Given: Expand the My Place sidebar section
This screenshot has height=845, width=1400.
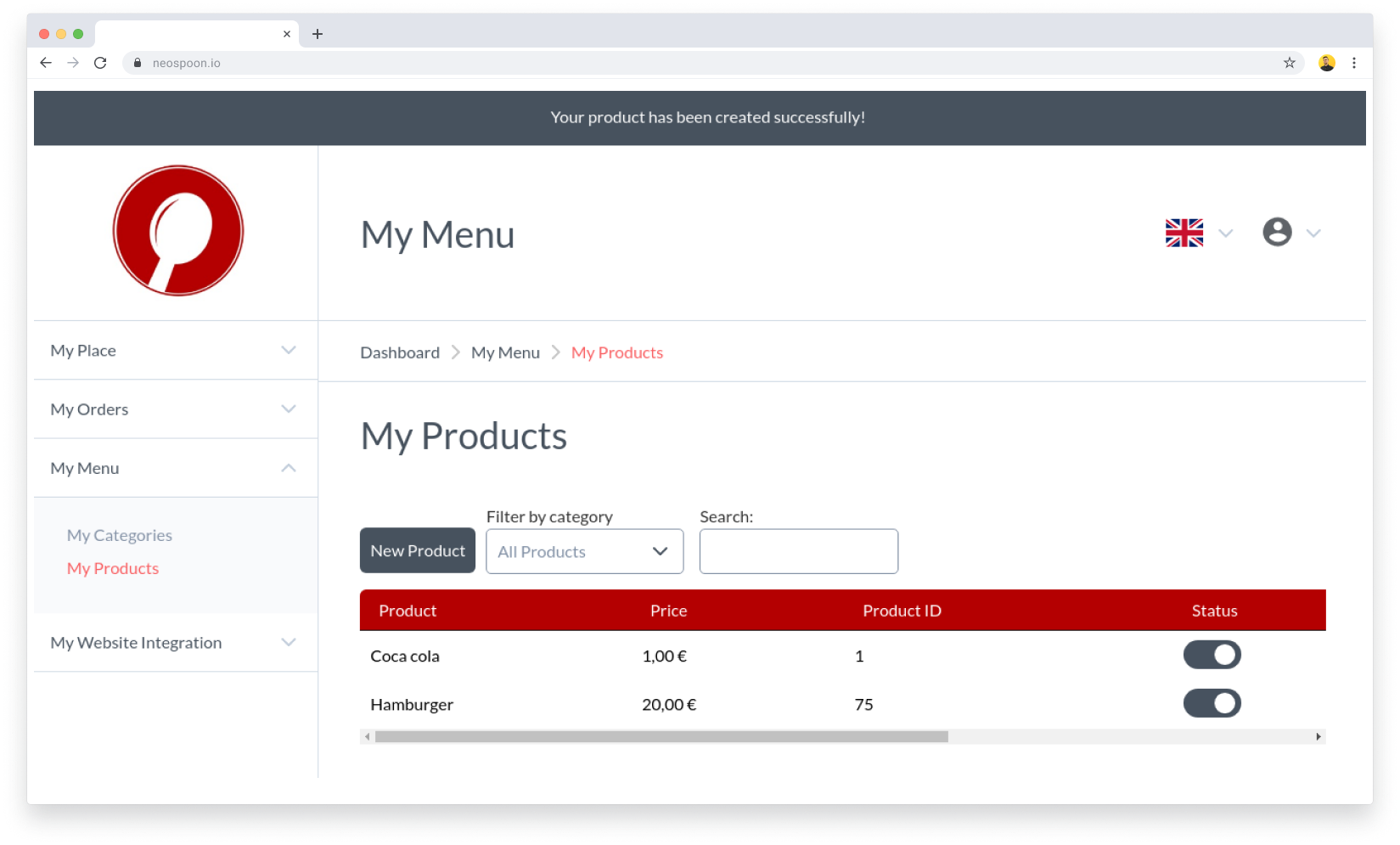Looking at the screenshot, I should (x=176, y=351).
